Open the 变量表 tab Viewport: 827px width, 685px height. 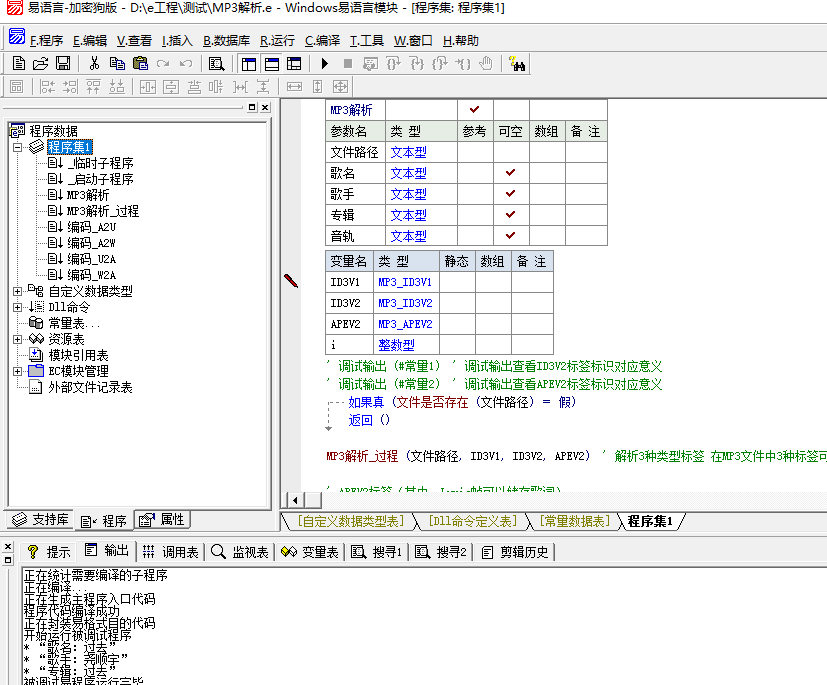(310, 552)
